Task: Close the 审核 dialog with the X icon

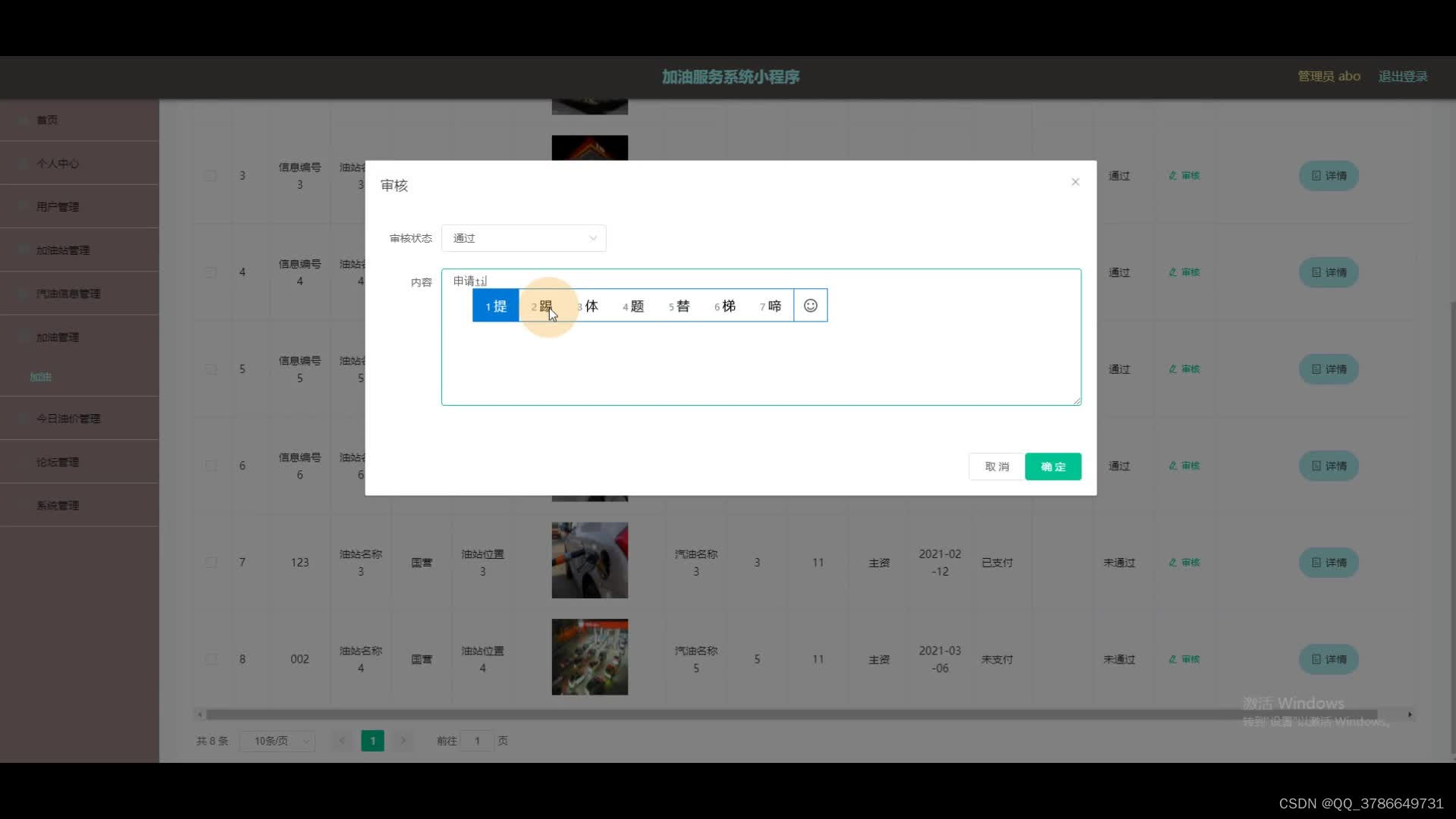Action: (1075, 182)
